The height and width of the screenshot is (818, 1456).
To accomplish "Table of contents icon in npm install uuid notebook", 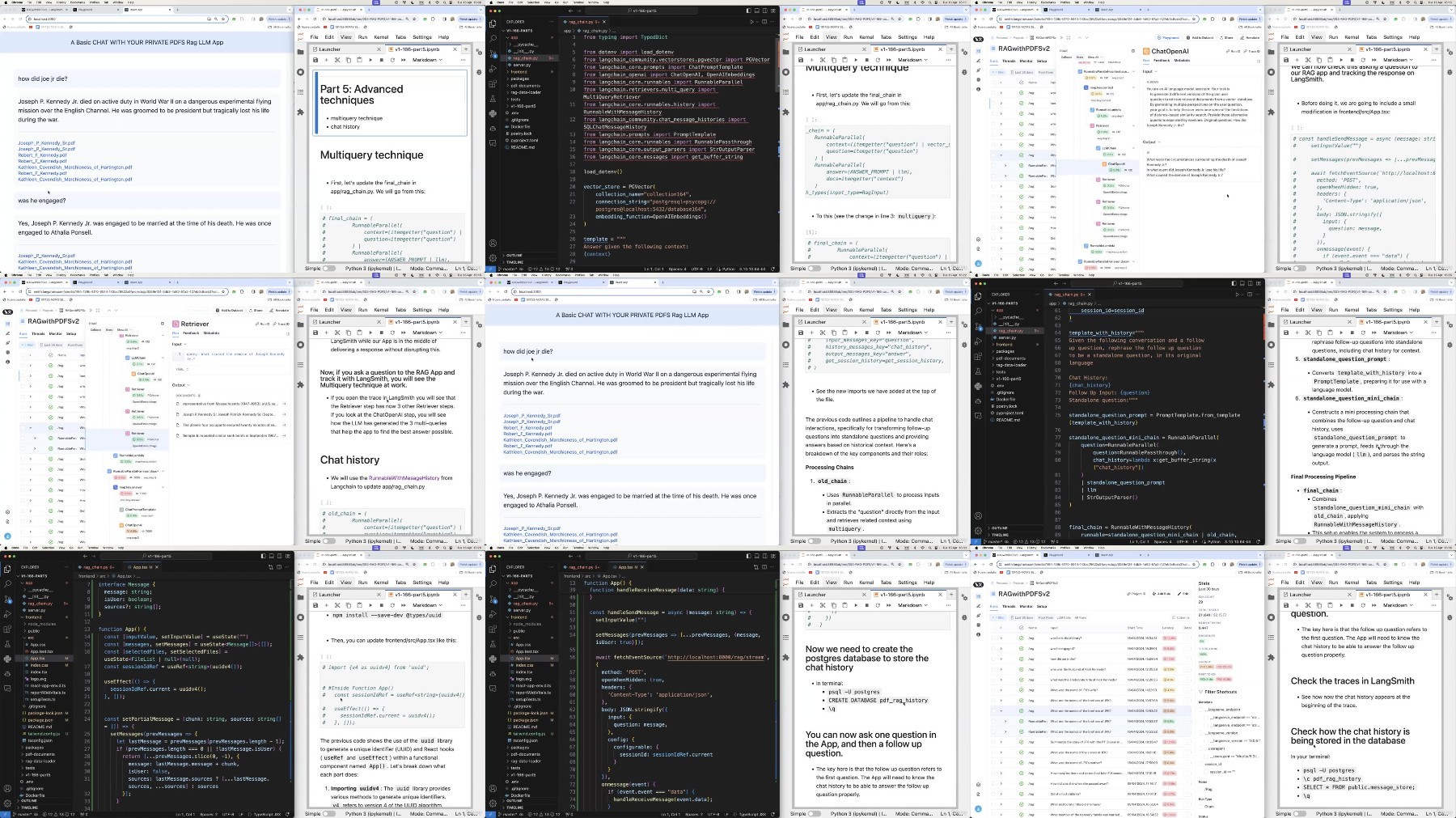I will click(x=301, y=638).
